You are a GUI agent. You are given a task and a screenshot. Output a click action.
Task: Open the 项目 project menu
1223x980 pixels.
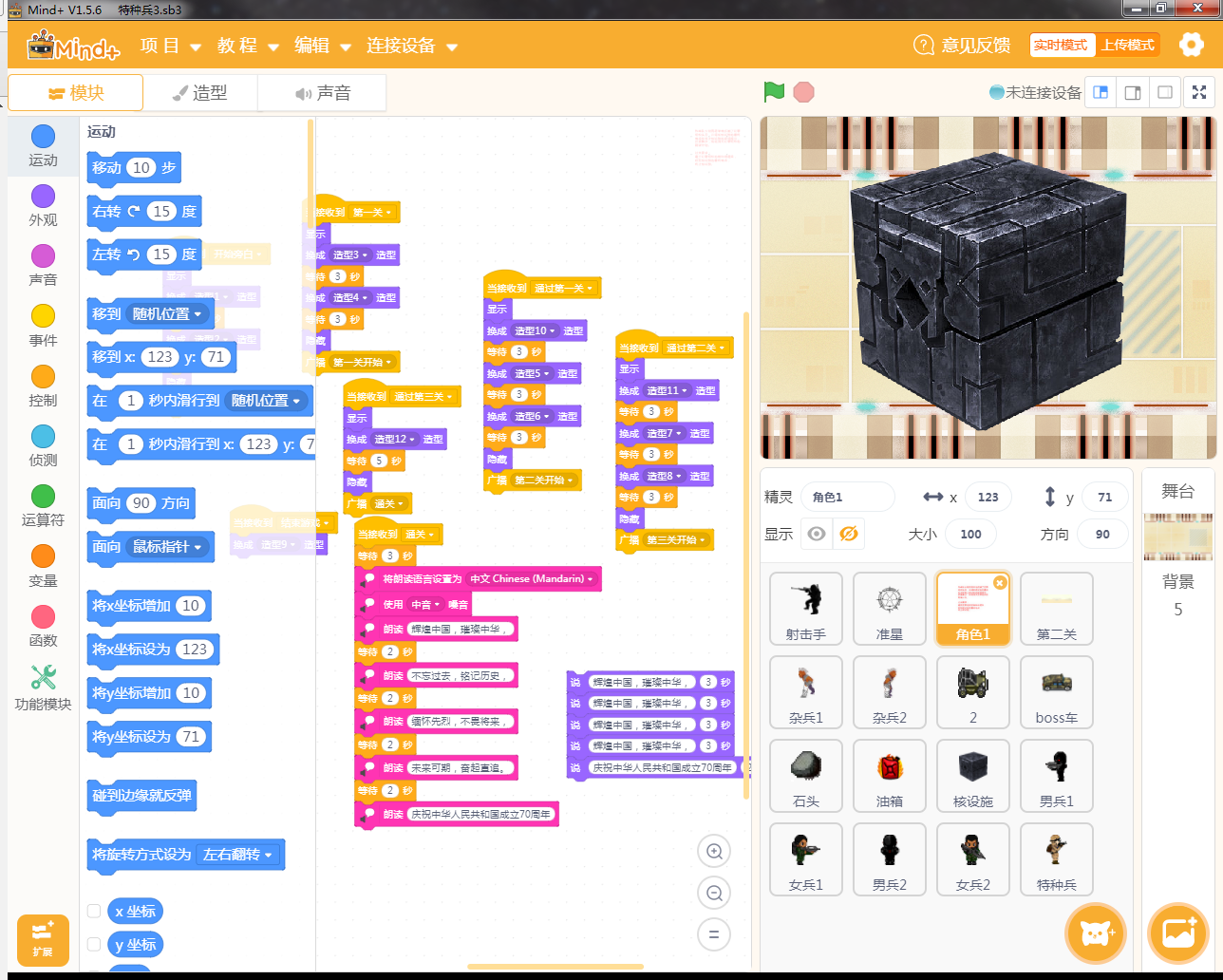click(x=171, y=46)
